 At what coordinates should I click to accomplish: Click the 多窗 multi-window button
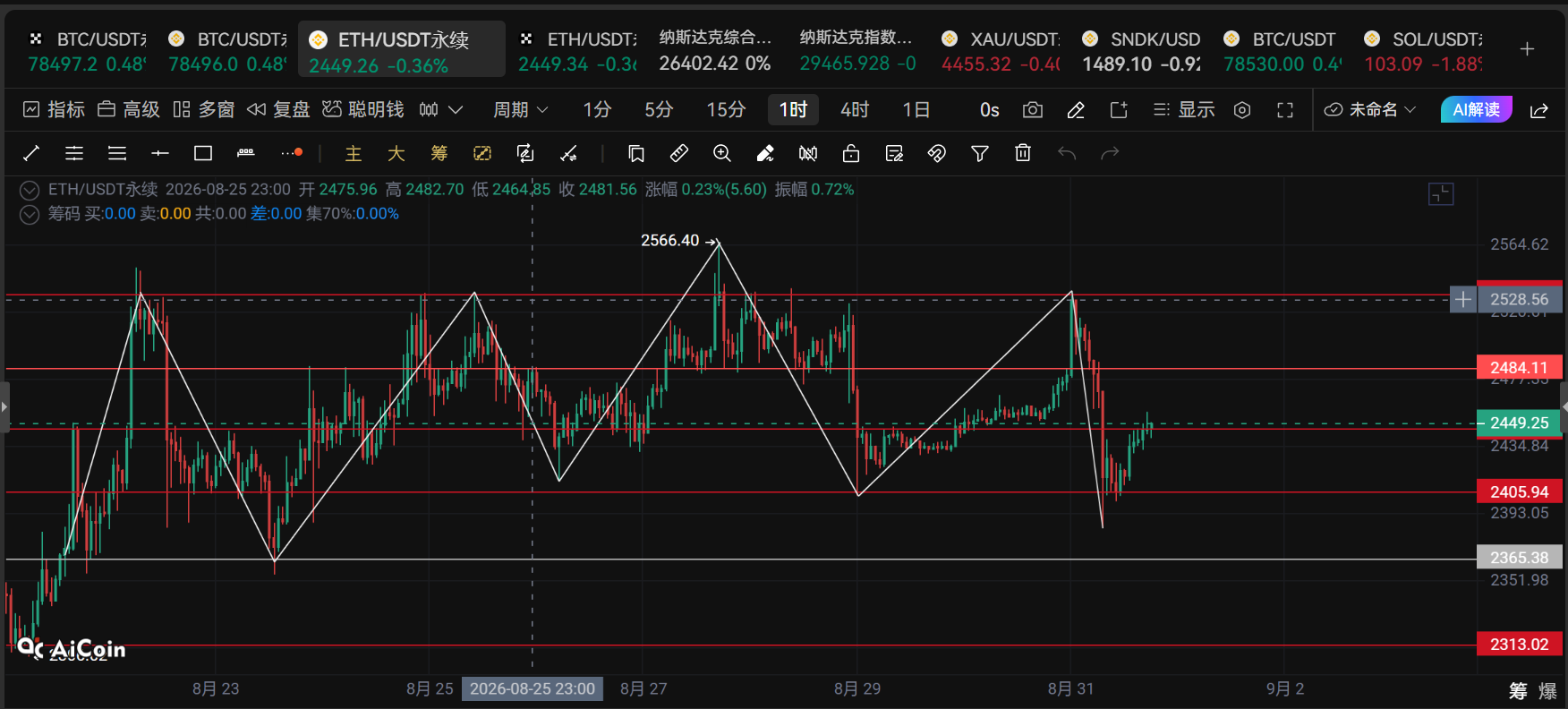[204, 110]
